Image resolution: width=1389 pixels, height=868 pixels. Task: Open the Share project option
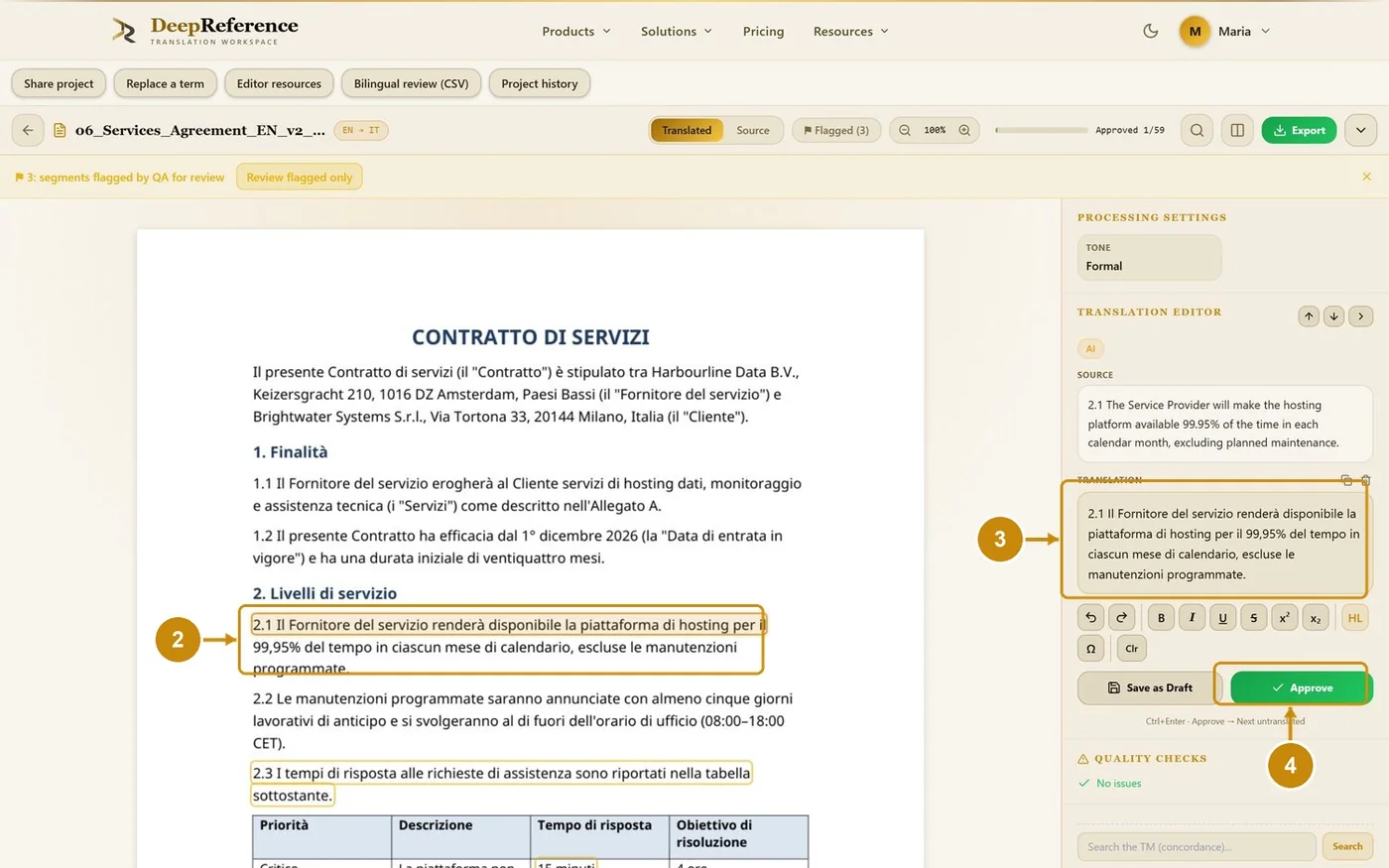click(59, 83)
